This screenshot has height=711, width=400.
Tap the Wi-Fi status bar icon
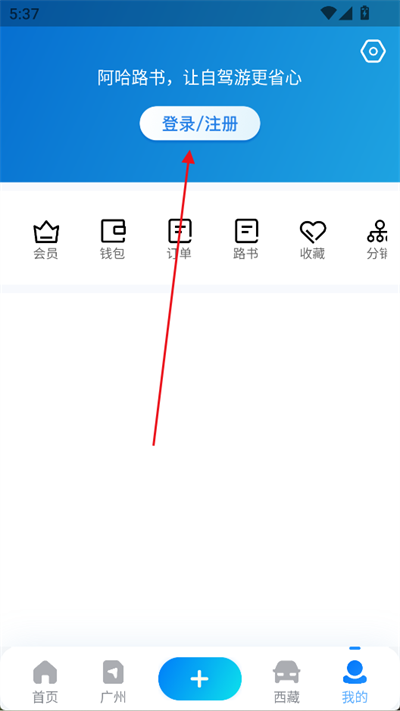[328, 13]
